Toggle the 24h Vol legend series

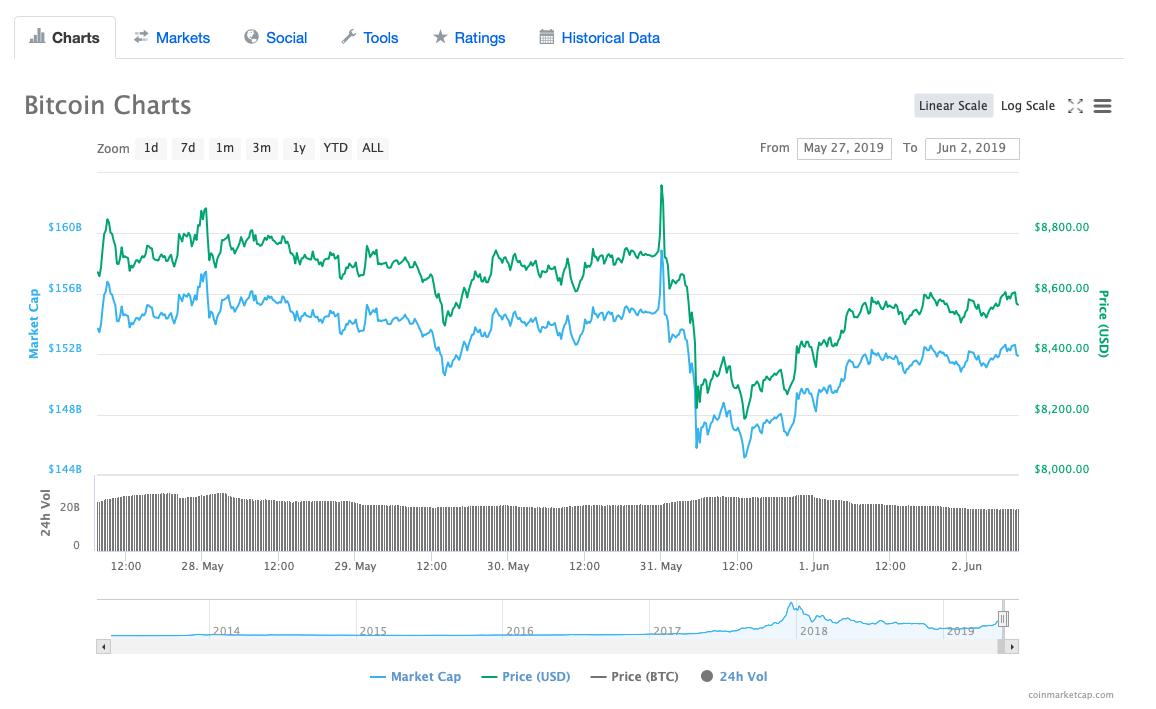[734, 676]
